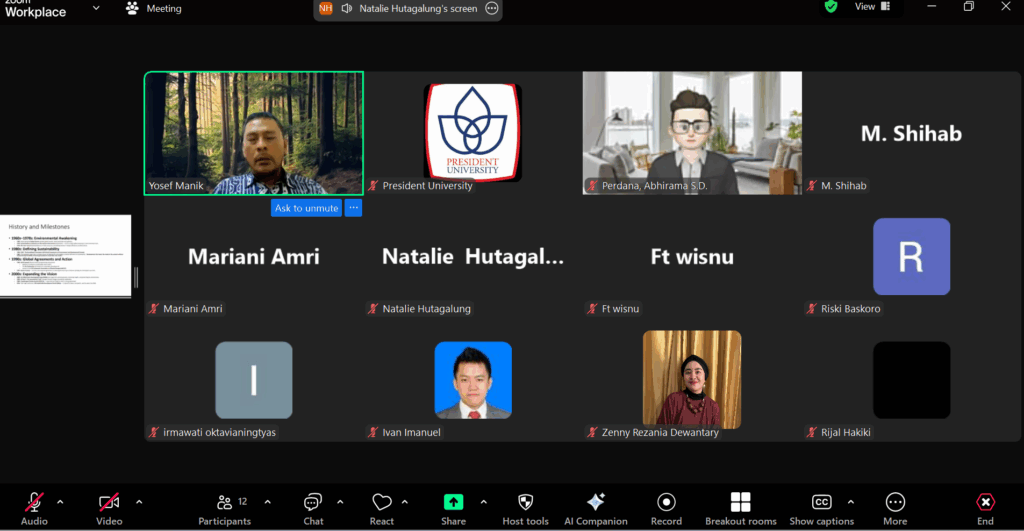Turn on Video camera
This screenshot has height=531, width=1024.
(x=109, y=507)
